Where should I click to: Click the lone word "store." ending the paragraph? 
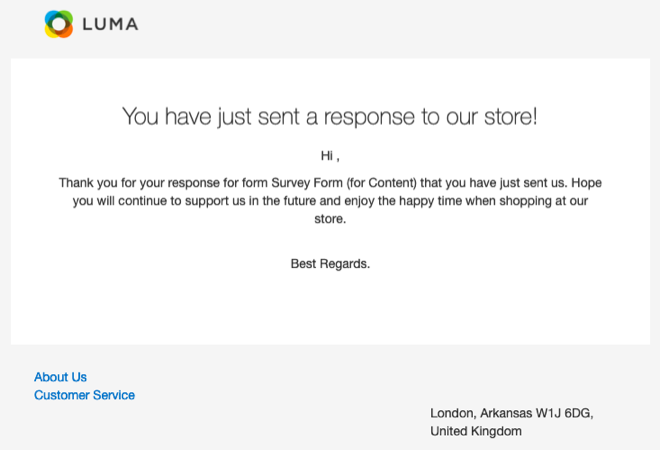(330, 219)
